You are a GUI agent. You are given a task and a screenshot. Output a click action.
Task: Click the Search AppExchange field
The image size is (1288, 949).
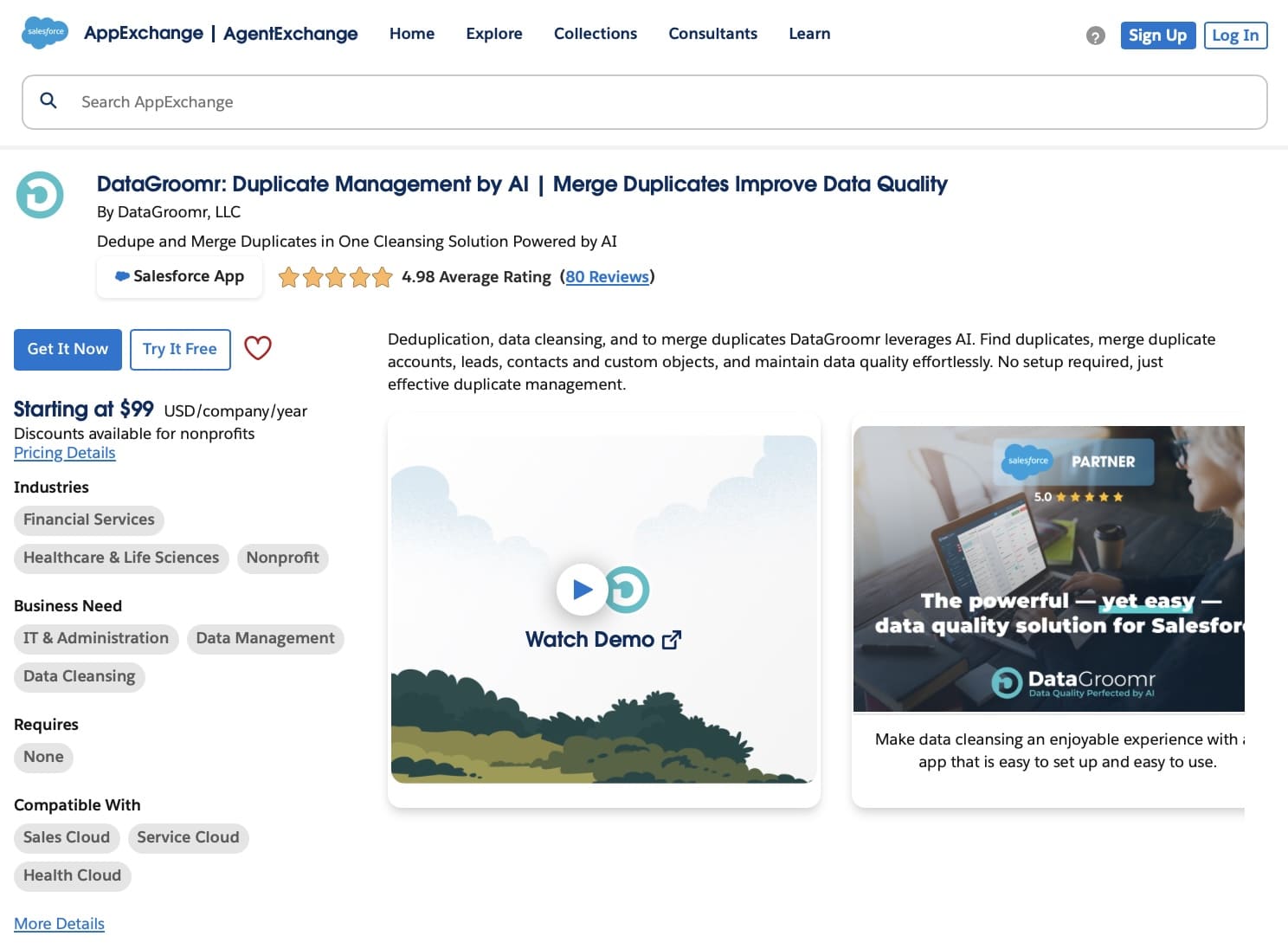coord(346,101)
